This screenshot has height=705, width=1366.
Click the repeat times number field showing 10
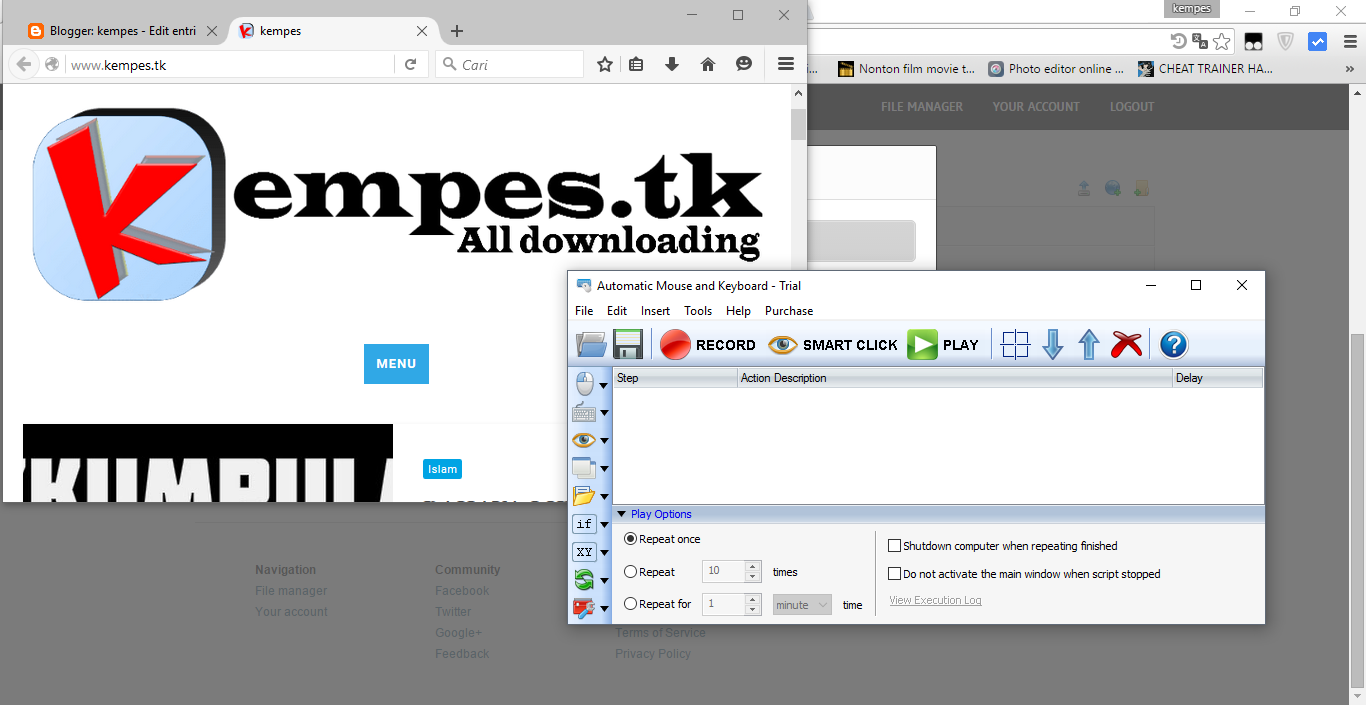[724, 572]
